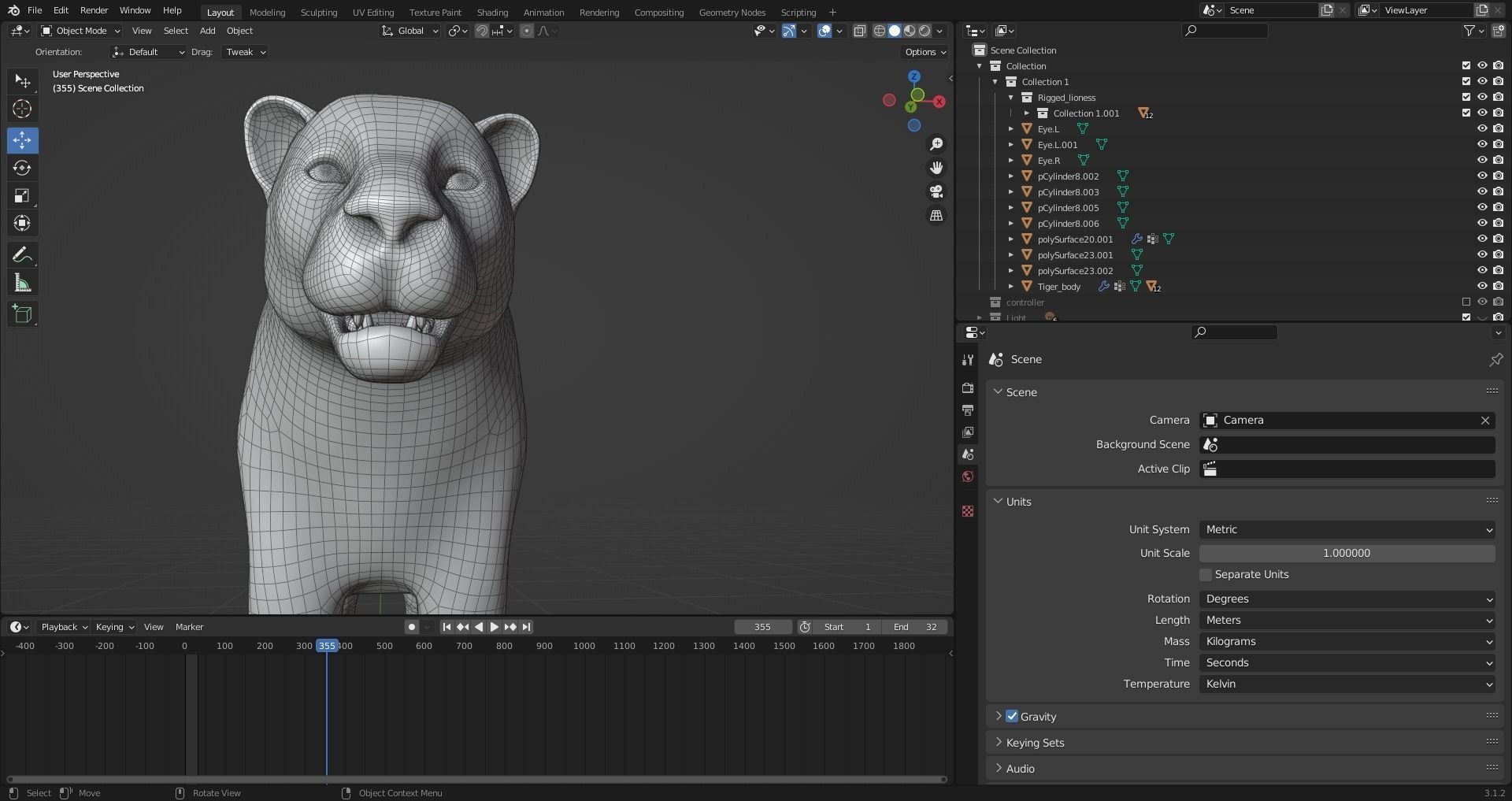Pin the Scene properties panel
Screen dimensions: 1512x801
click(x=1495, y=359)
